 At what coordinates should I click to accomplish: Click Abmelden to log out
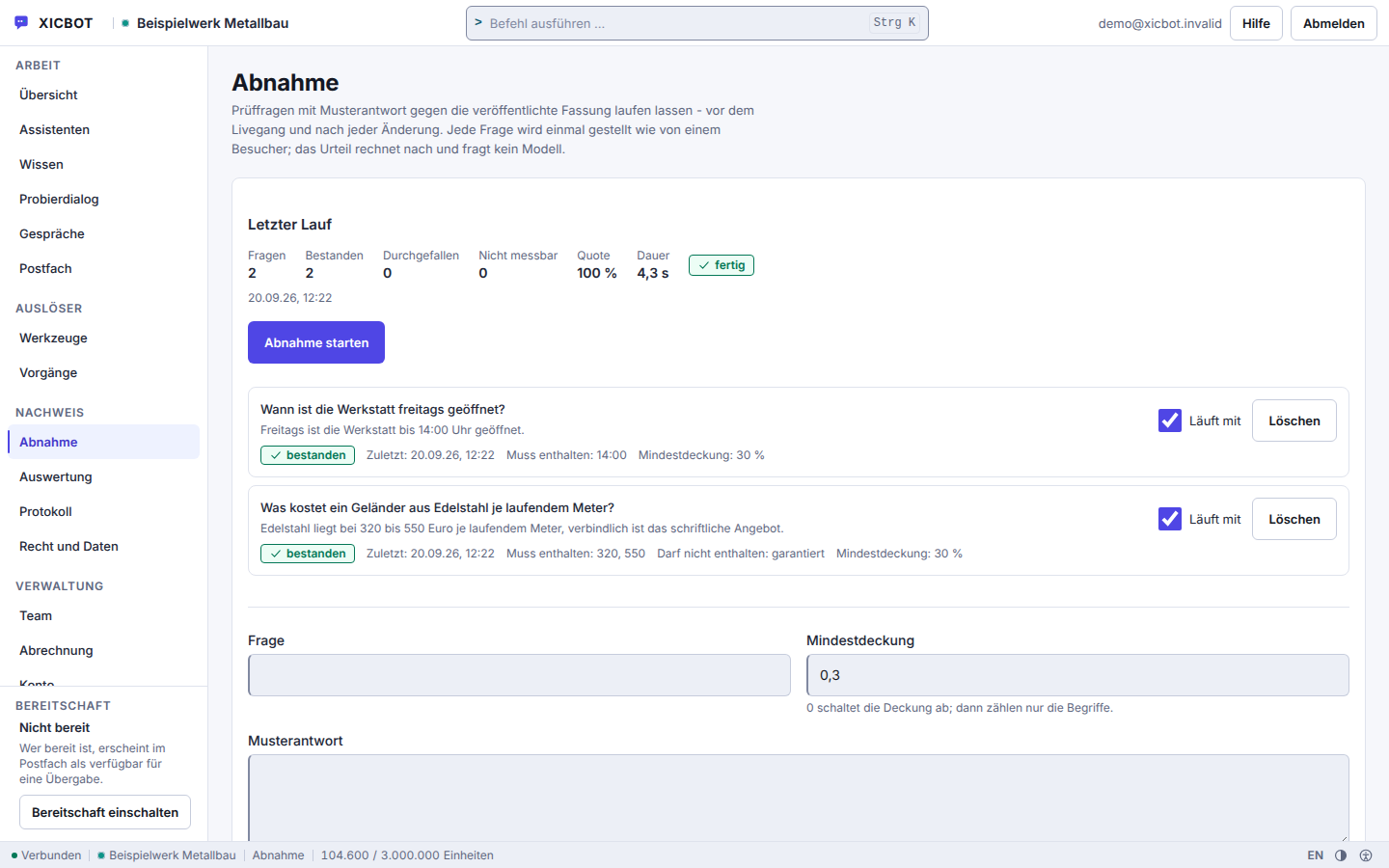1334,23
